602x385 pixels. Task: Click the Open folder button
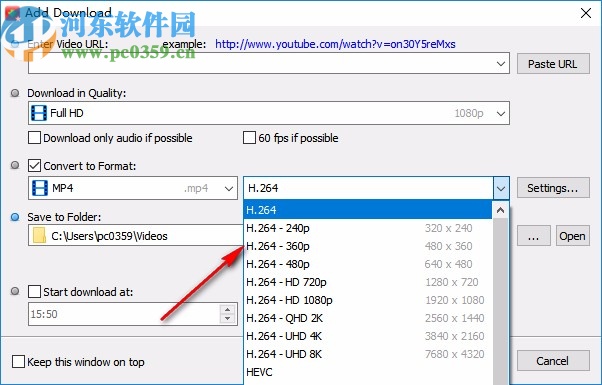click(x=572, y=236)
